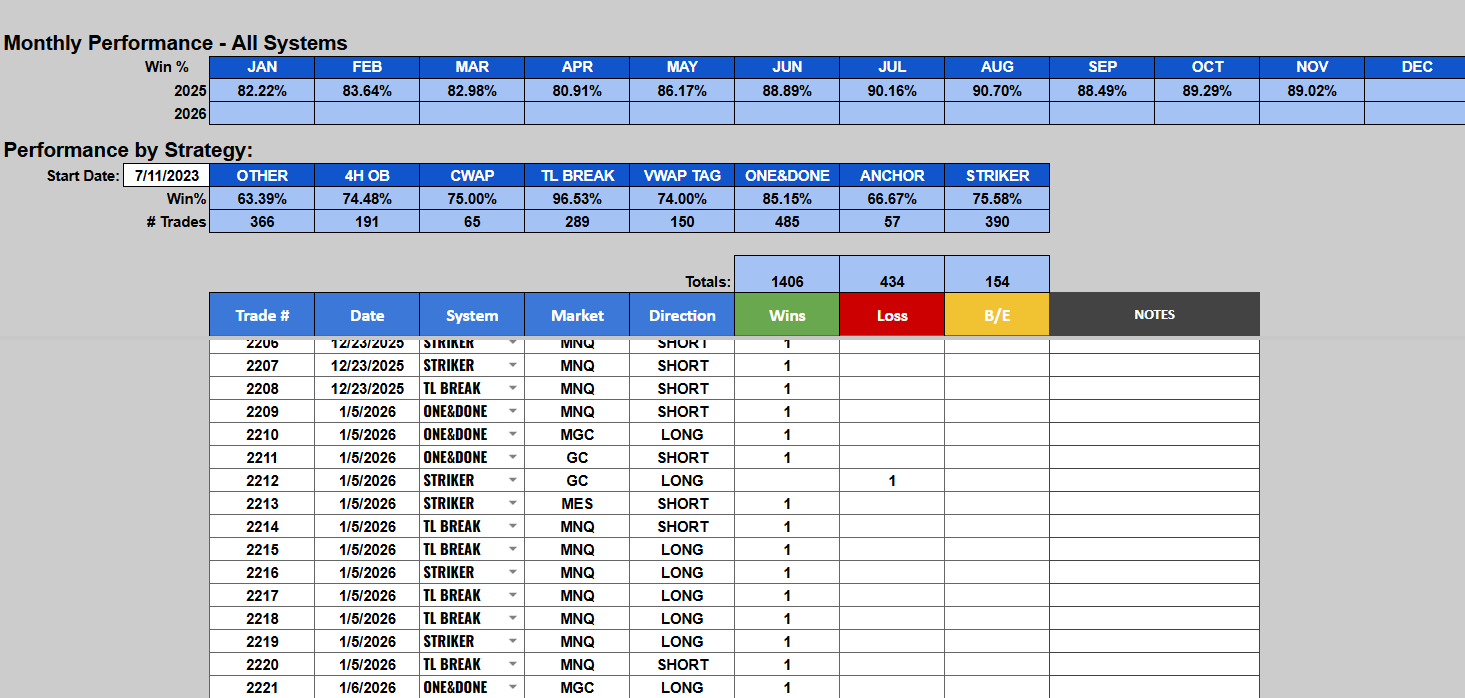This screenshot has height=698, width=1465.
Task: Select the red Loss column header
Action: click(x=892, y=315)
